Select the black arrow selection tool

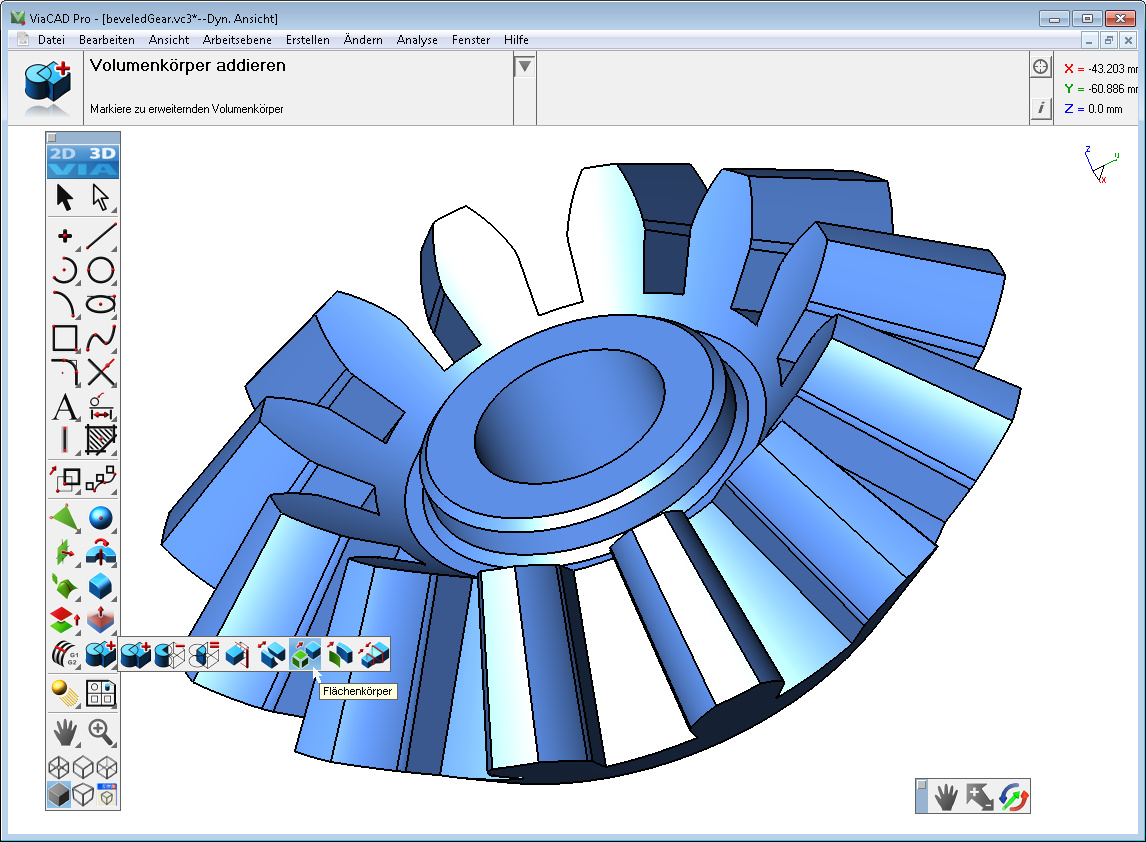click(65, 198)
